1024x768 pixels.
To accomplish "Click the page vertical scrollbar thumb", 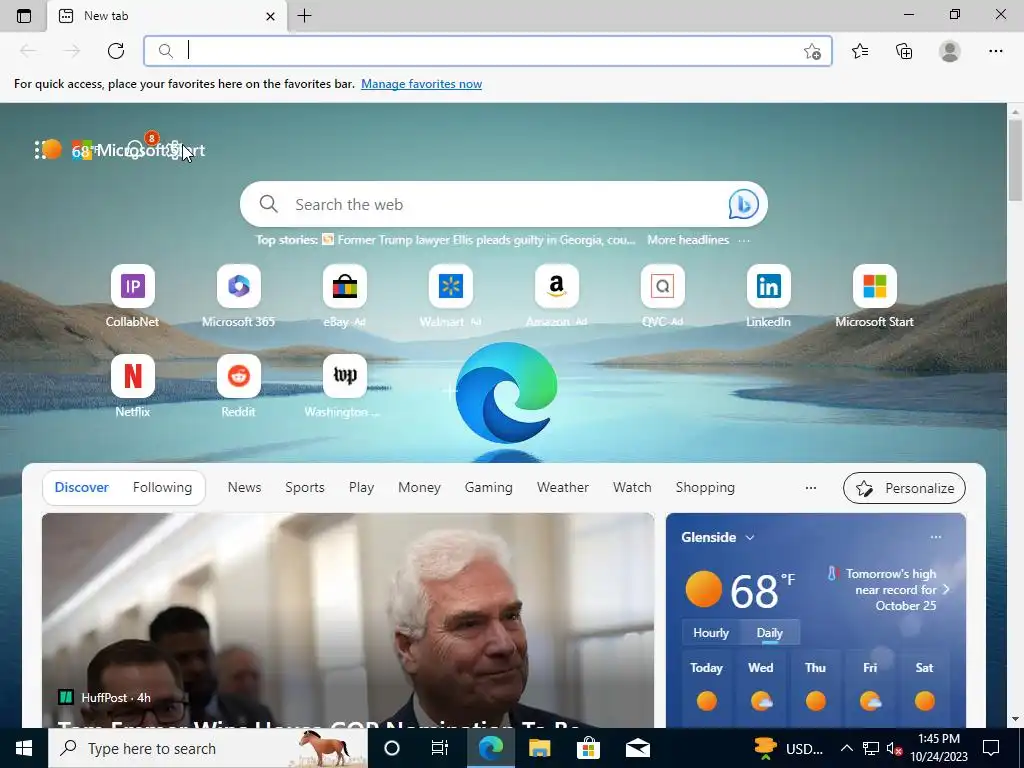I will 1016,161.
